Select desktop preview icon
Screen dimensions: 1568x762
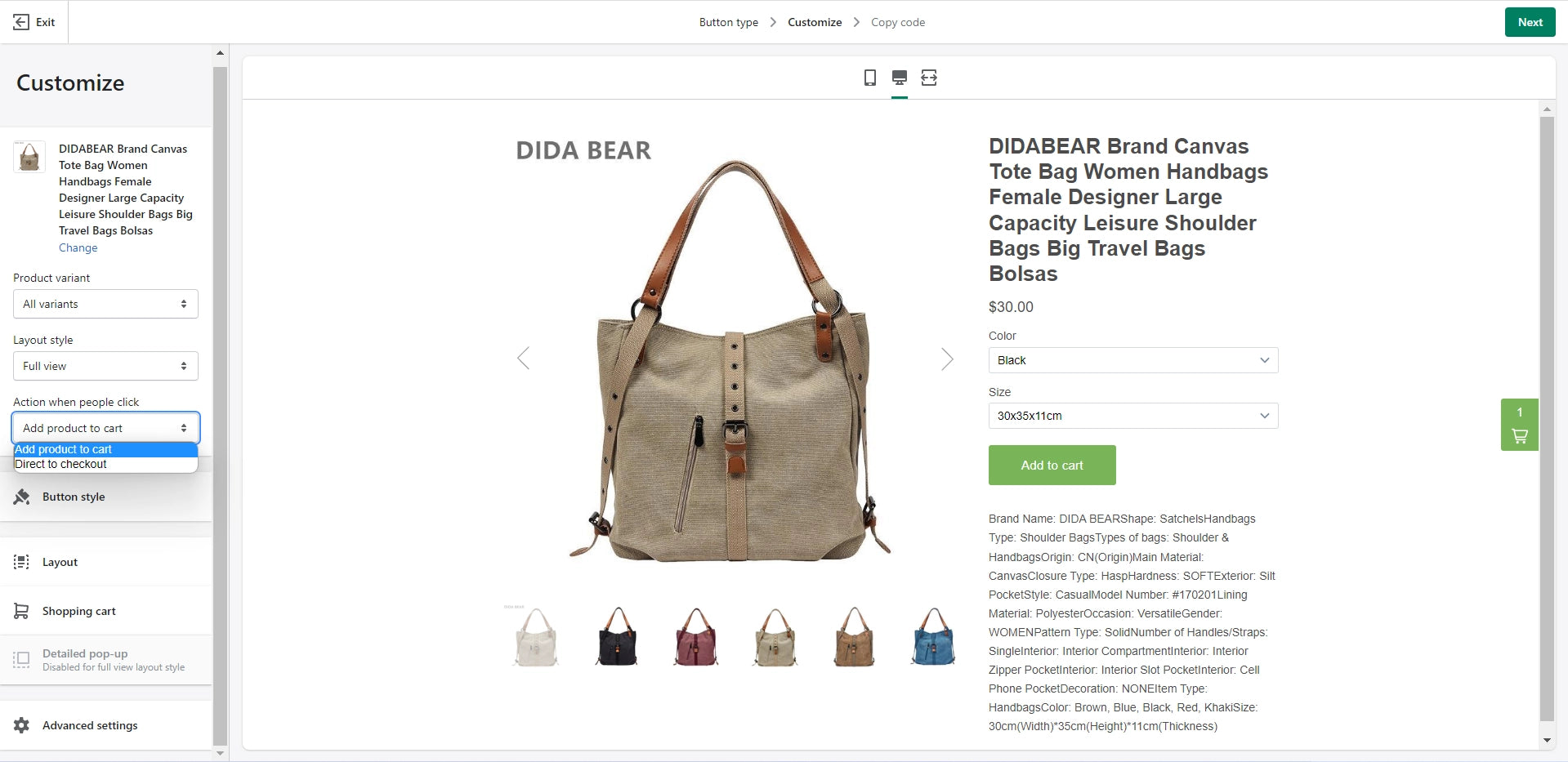[x=900, y=78]
